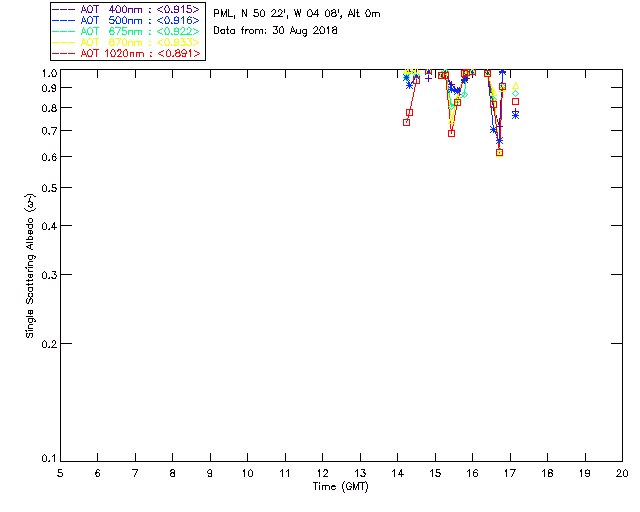Click the PML site location title text
Viewport: 640px width, 512px height.
tap(296, 14)
